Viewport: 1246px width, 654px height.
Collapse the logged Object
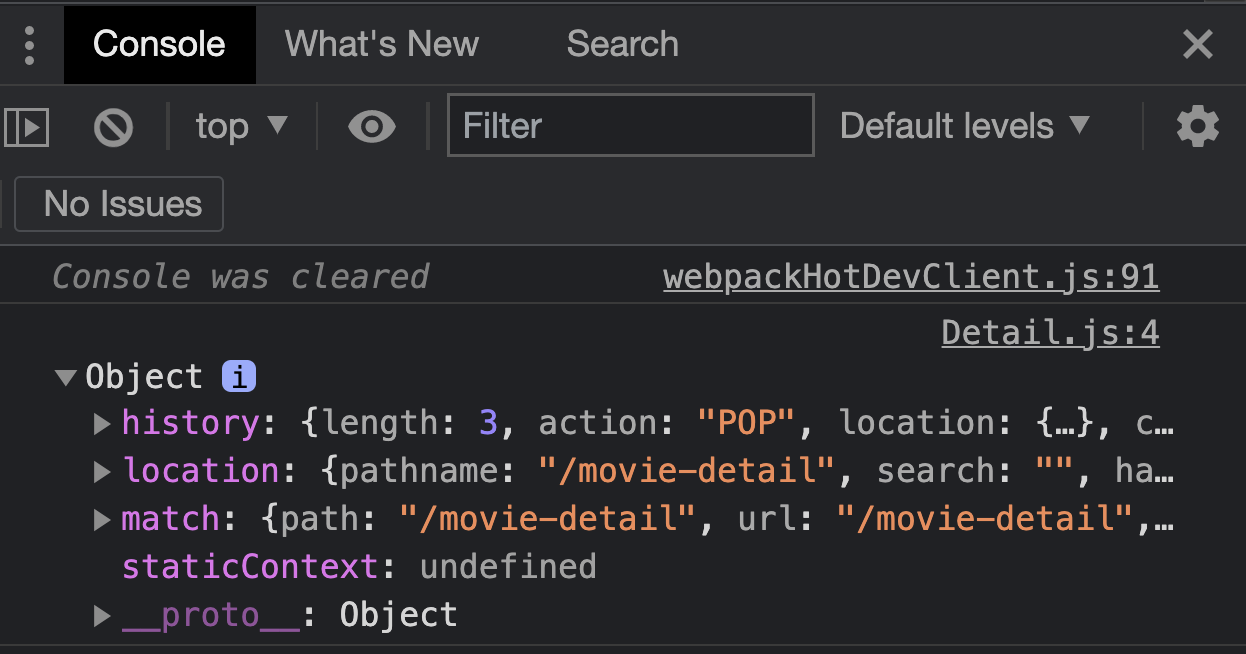pos(66,377)
